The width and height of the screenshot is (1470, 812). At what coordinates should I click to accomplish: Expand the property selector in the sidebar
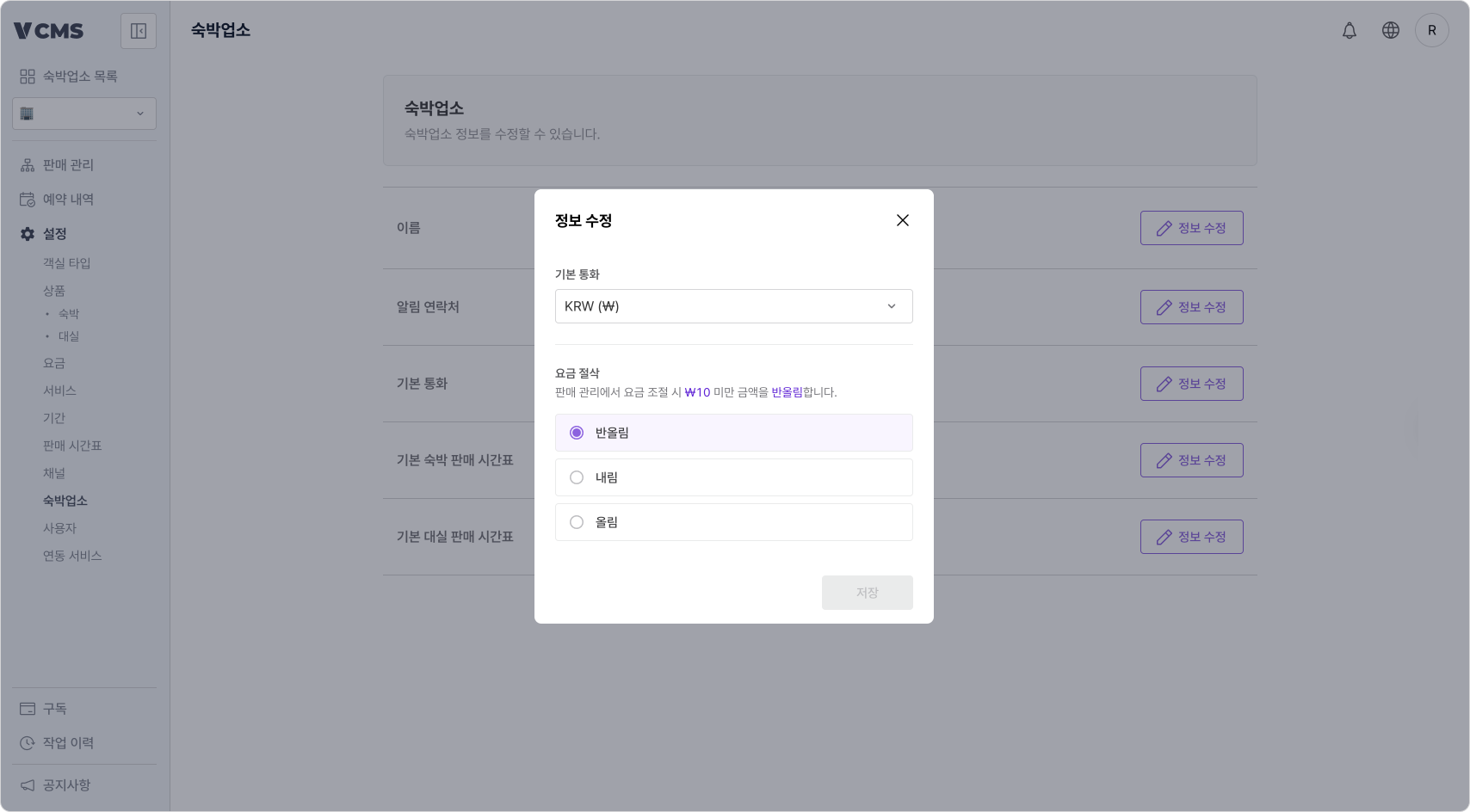[x=83, y=113]
